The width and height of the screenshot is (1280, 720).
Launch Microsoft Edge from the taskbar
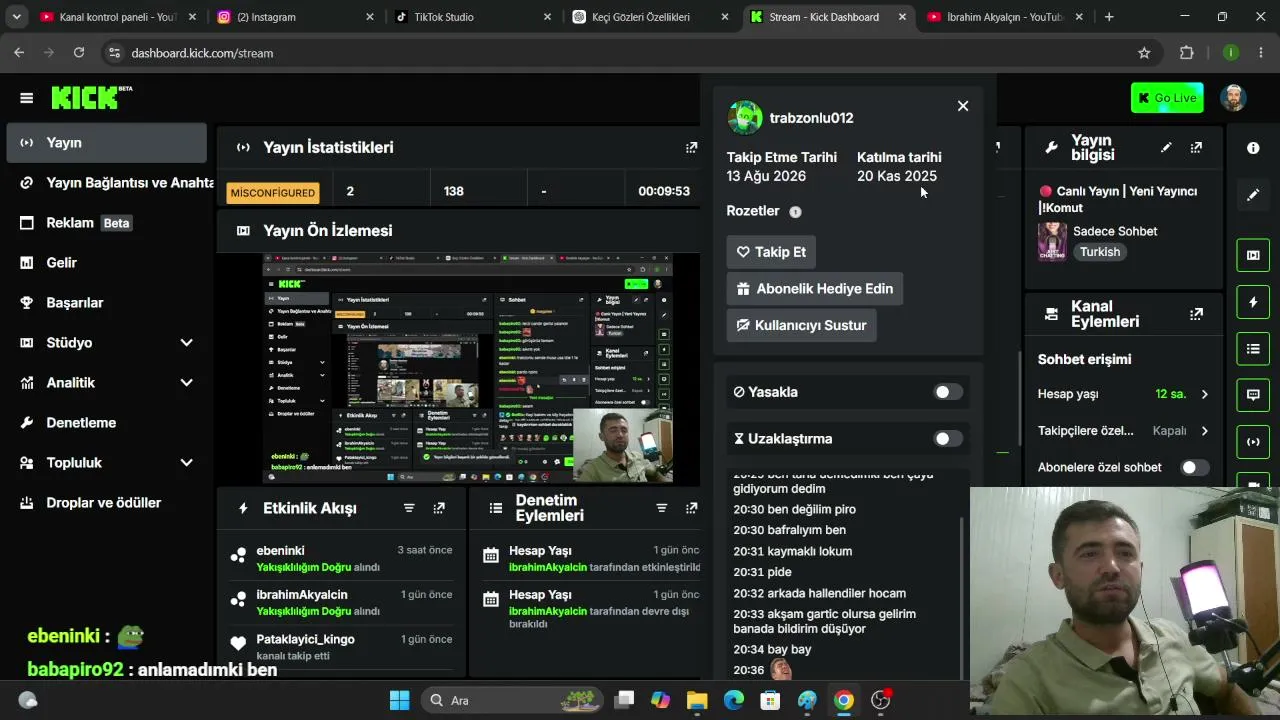click(734, 700)
